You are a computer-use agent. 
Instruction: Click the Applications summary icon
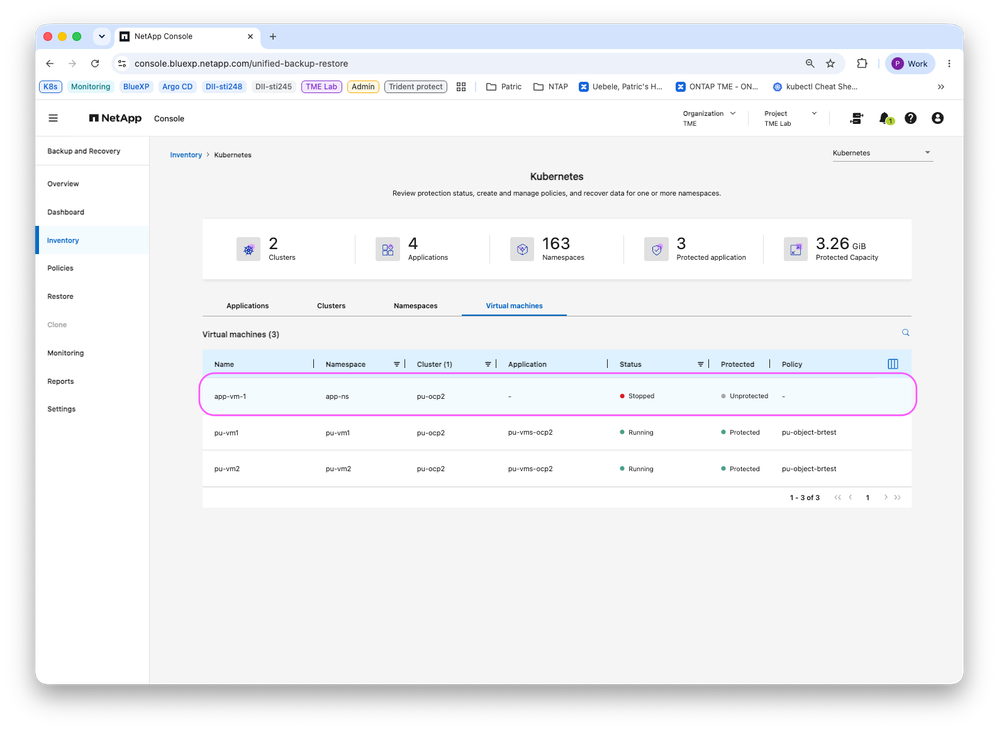387,249
